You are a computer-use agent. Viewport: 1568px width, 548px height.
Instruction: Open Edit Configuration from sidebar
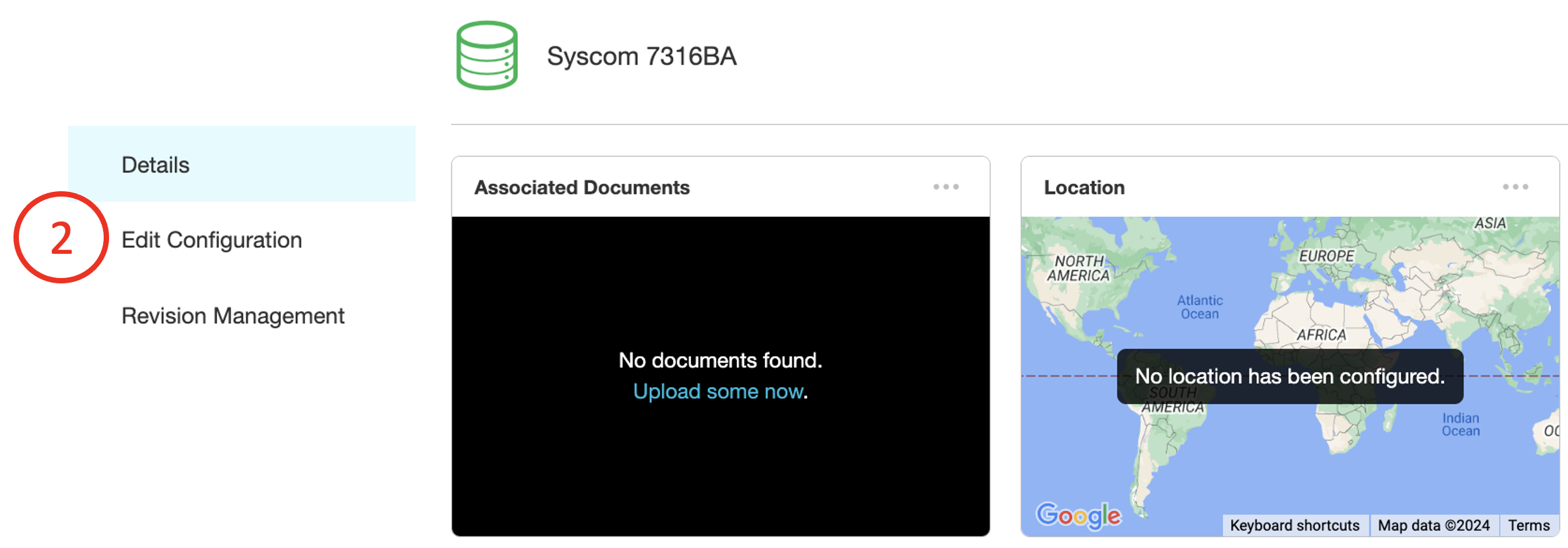click(211, 240)
